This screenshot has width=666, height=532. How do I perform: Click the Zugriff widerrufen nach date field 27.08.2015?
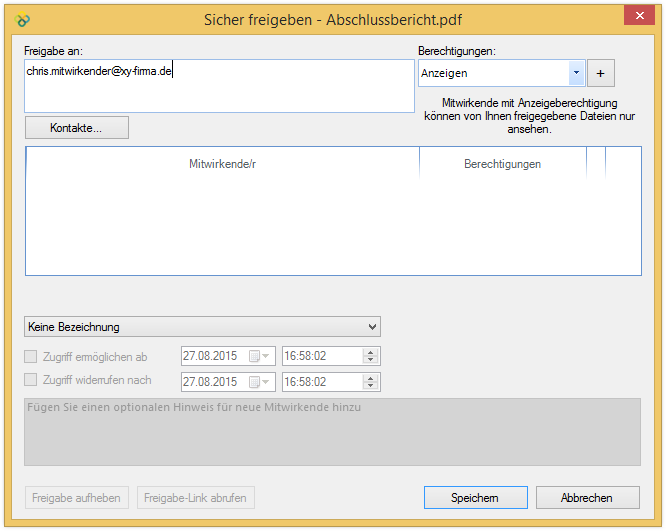(x=229, y=382)
